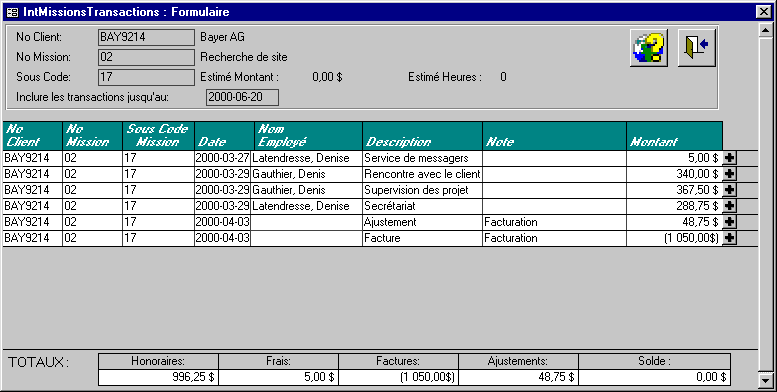Click the amount 288,75 $ cell
The width and height of the screenshot is (777, 392).
point(674,206)
